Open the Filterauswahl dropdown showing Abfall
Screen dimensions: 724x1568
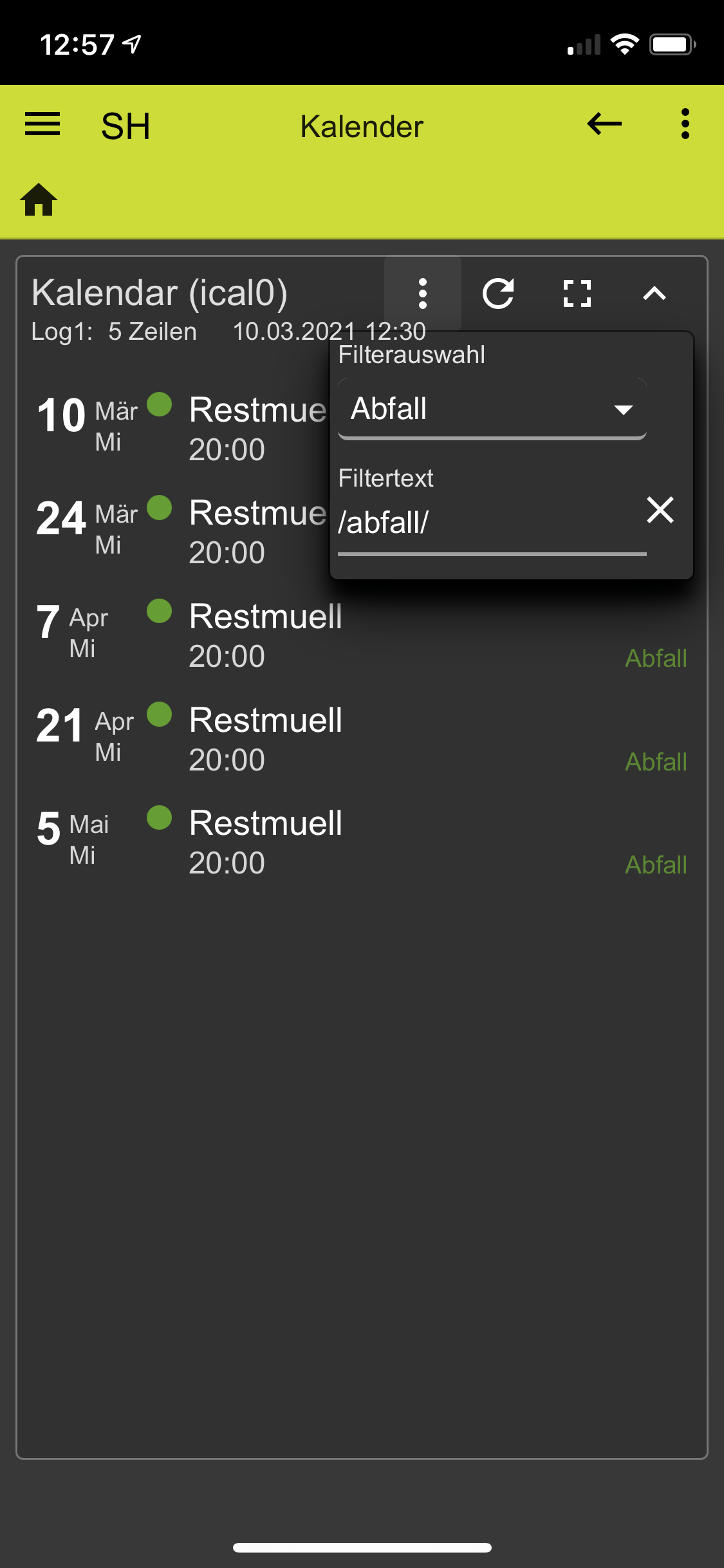click(x=492, y=409)
